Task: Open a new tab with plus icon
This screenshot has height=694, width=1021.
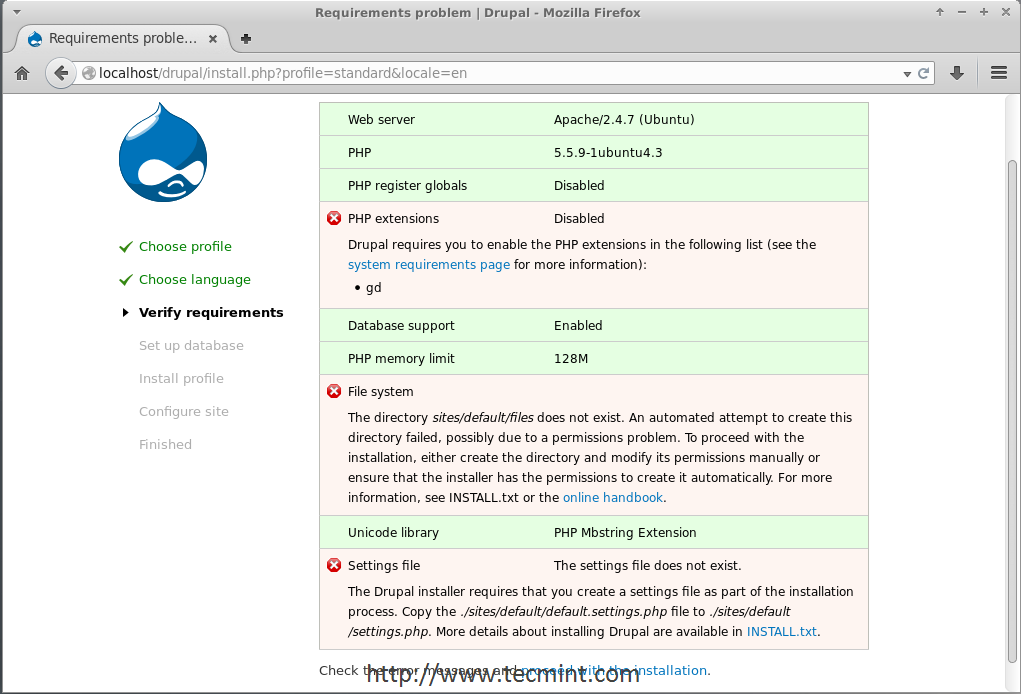Action: (x=245, y=39)
